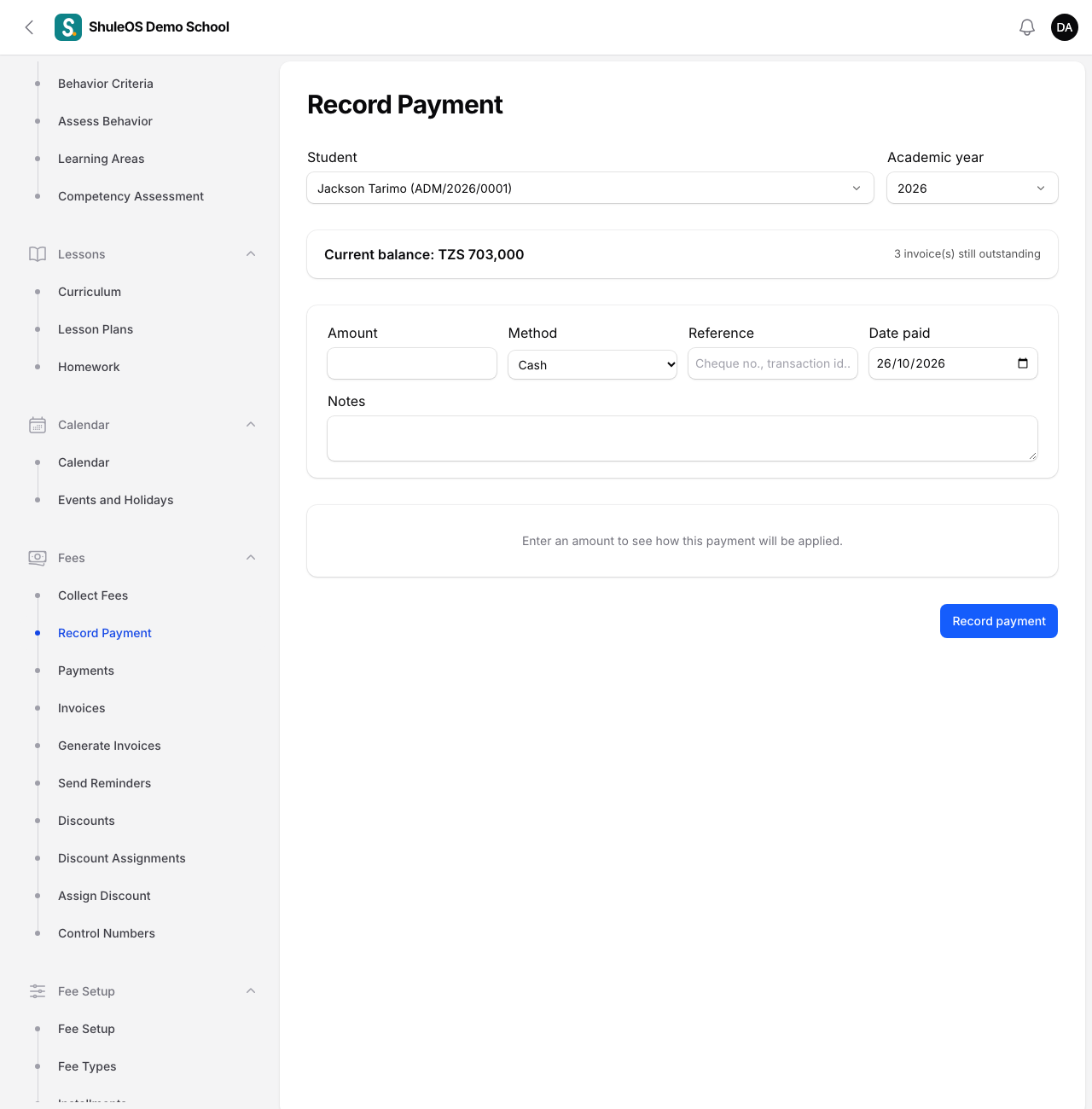This screenshot has width=1092, height=1109.
Task: Open Collect Fees
Action: tap(93, 595)
